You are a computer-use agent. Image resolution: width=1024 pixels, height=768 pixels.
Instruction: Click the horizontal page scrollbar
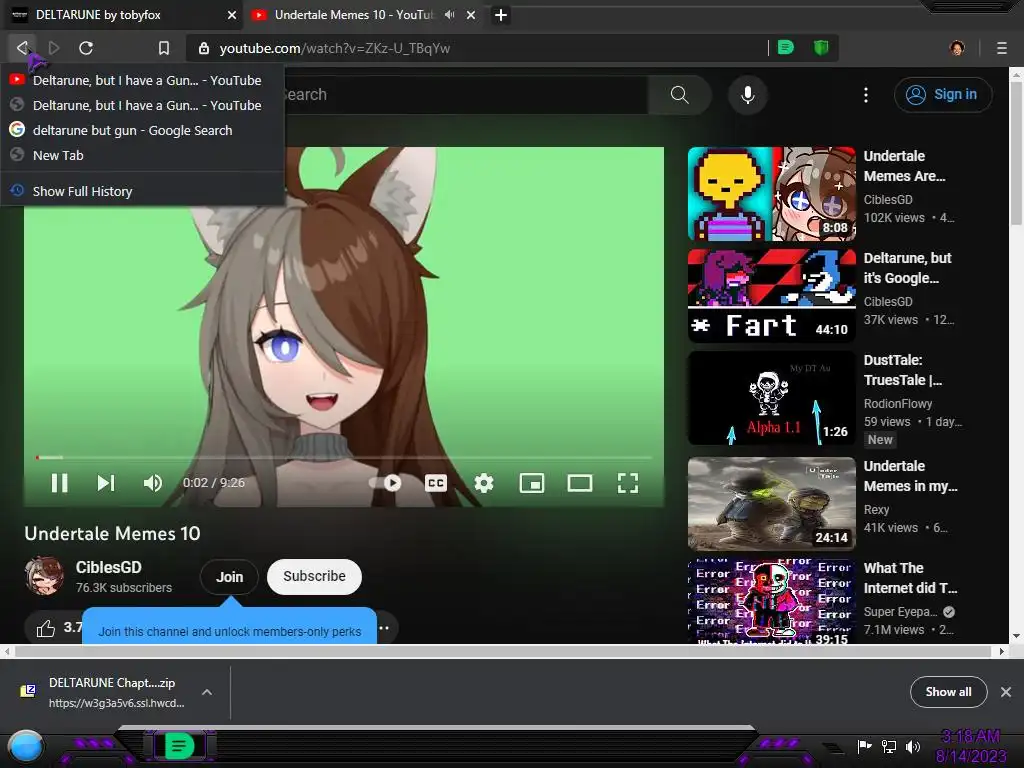pyautogui.click(x=503, y=651)
